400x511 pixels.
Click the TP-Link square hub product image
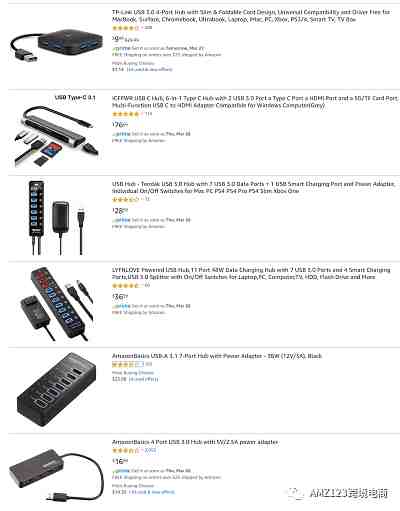pos(55,46)
